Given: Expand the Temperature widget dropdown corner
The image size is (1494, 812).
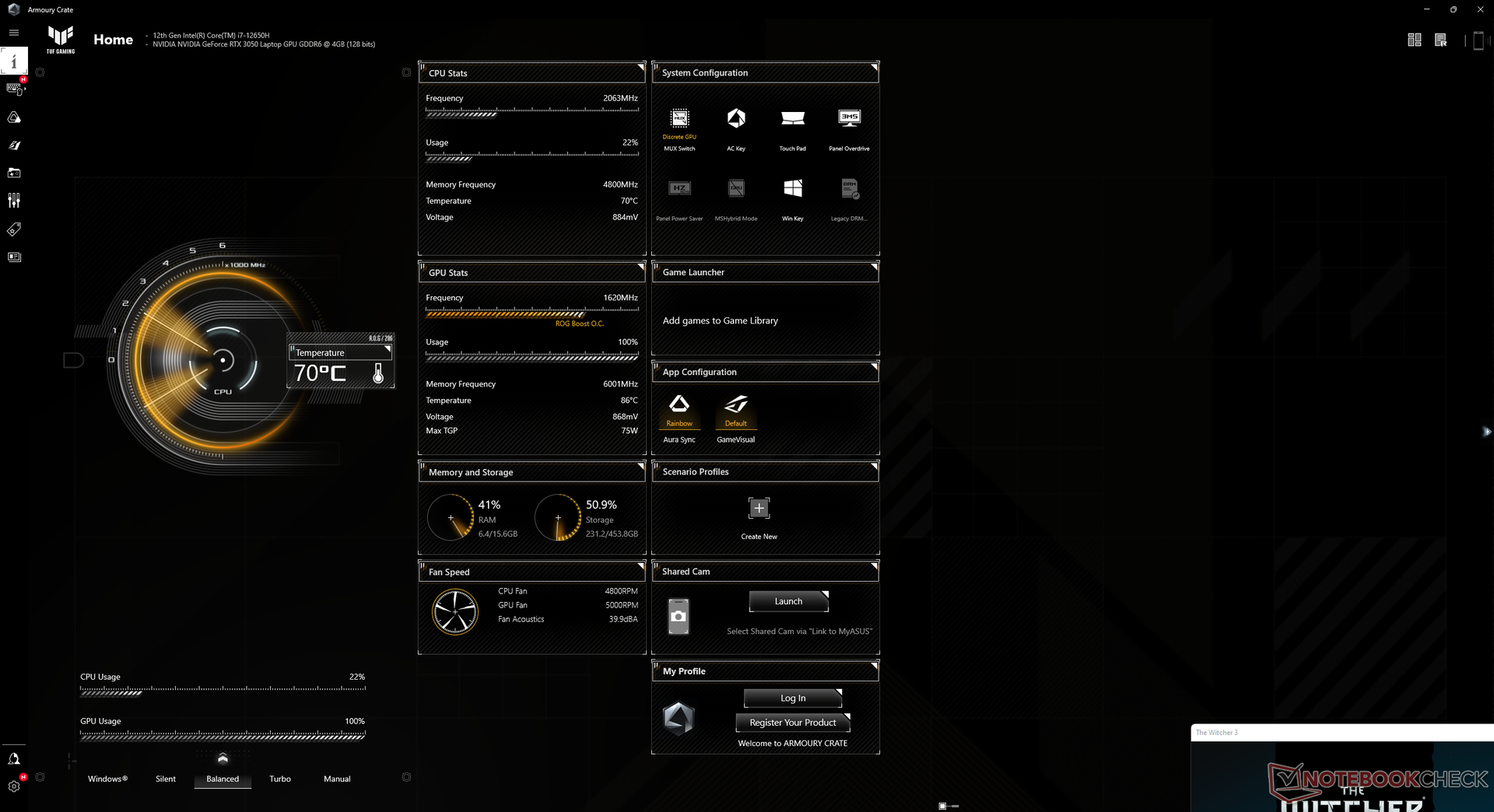Looking at the screenshot, I should [388, 349].
